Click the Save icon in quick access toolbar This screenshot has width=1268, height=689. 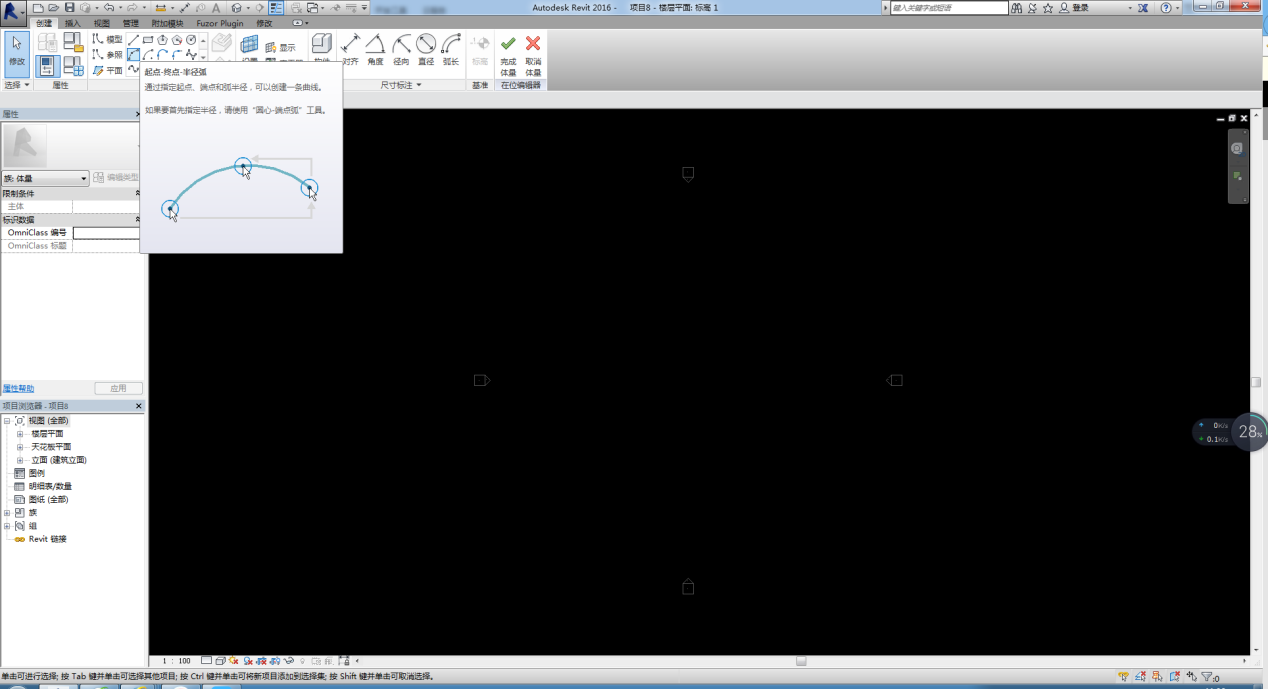(x=69, y=8)
